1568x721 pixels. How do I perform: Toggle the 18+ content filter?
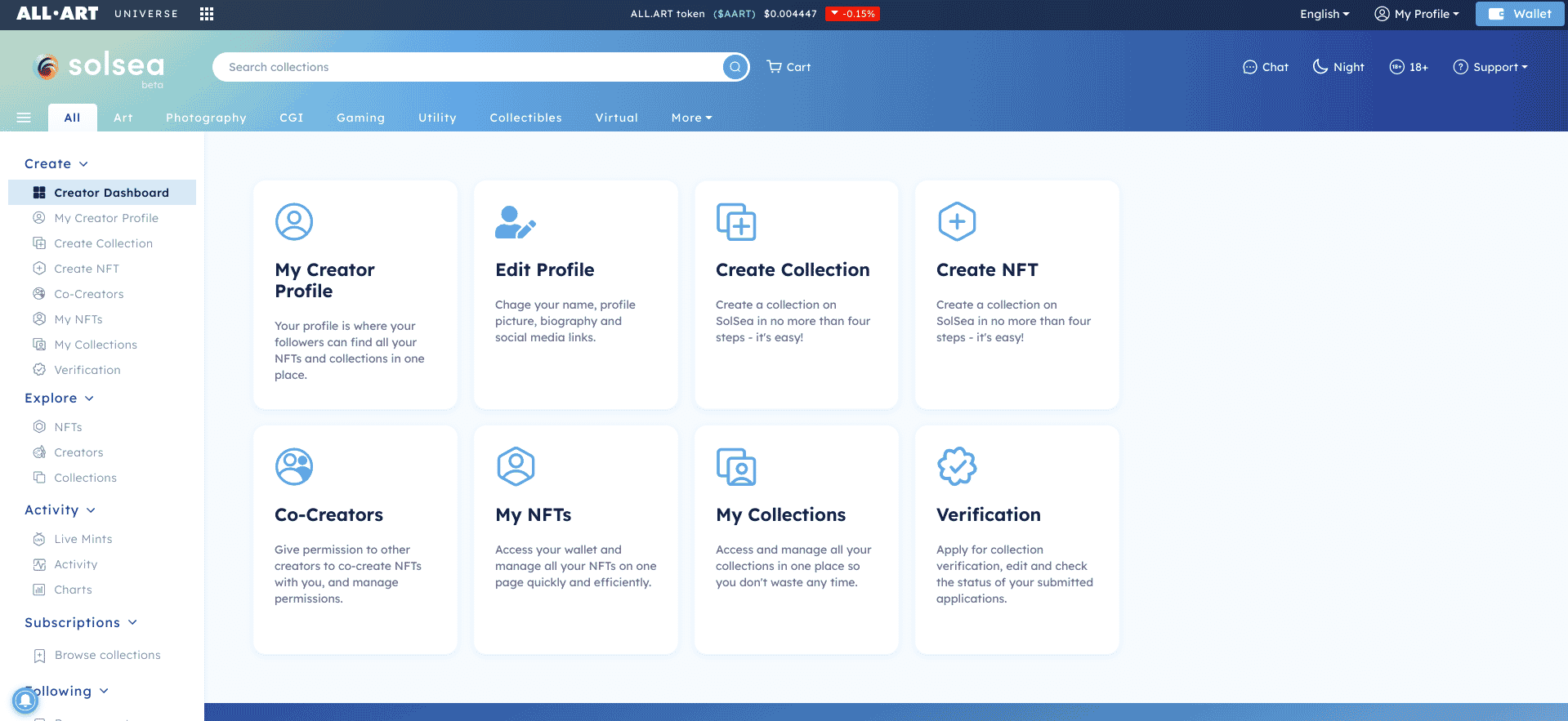(x=1409, y=67)
